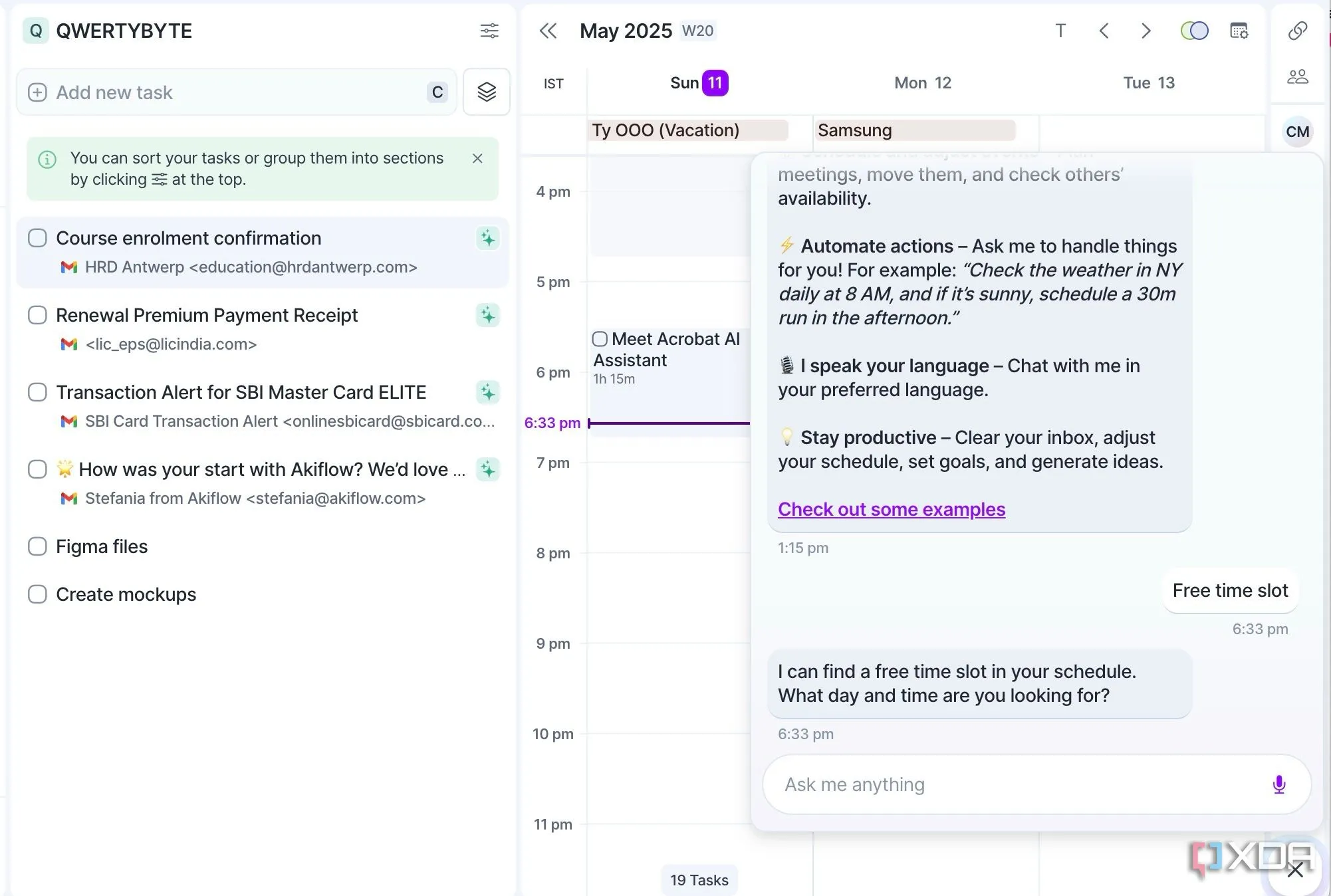Click the layers icon next to Add new task
This screenshot has width=1331, height=896.
487,92
